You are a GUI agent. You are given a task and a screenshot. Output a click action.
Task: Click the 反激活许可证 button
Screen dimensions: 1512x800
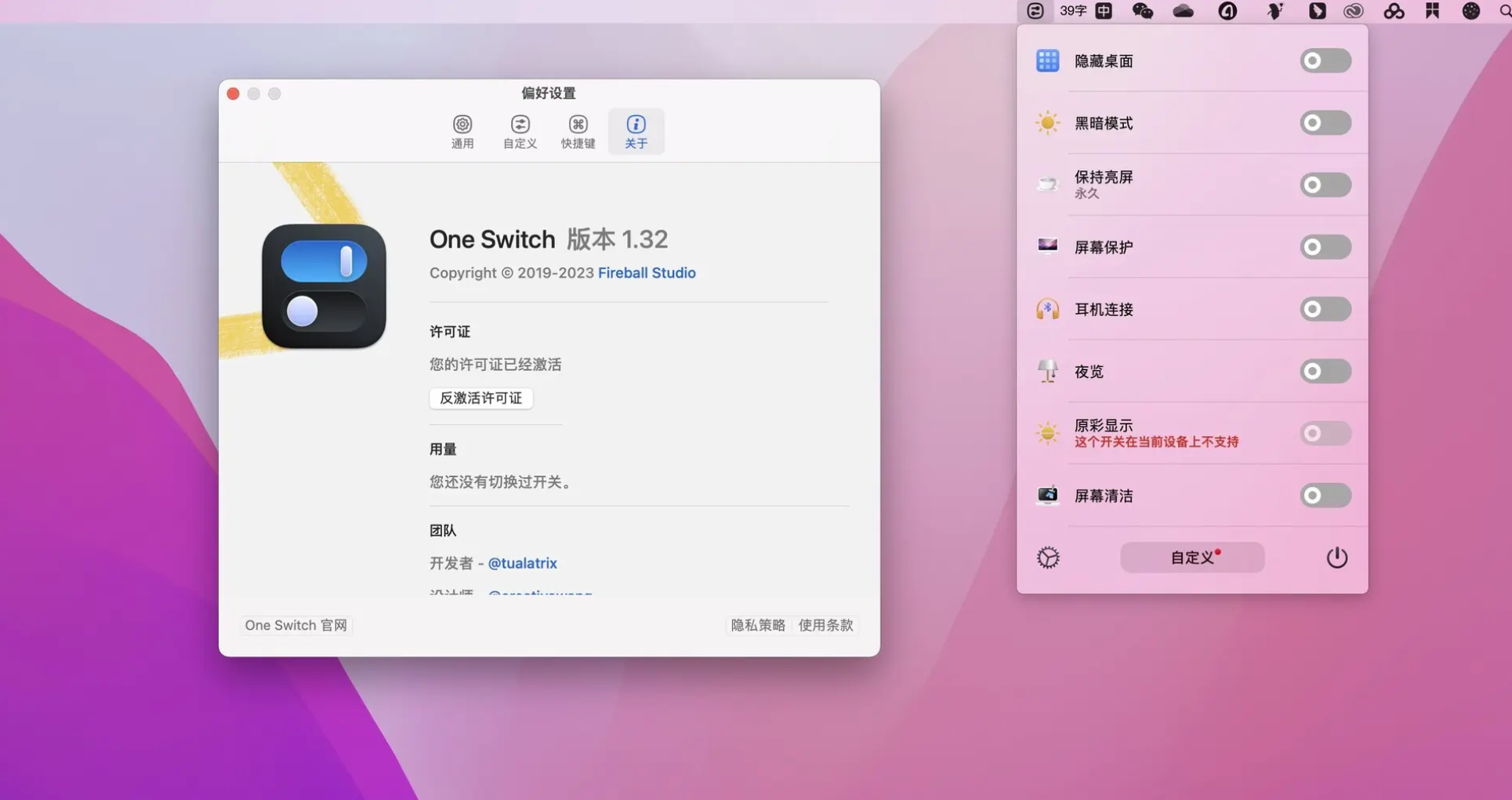tap(480, 398)
